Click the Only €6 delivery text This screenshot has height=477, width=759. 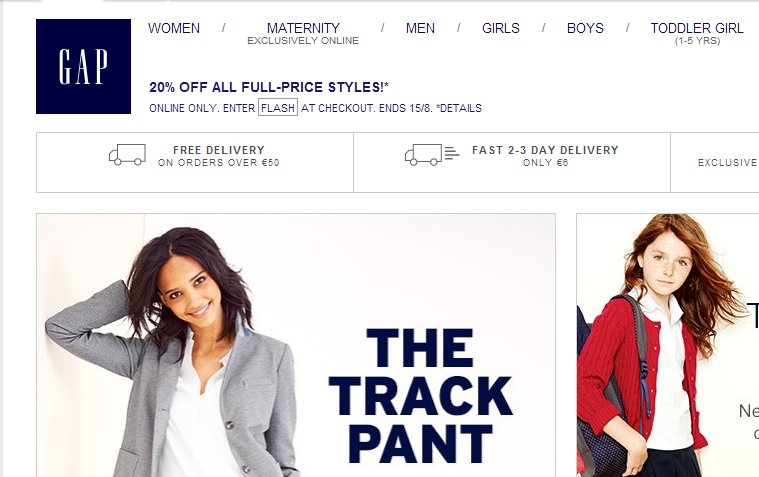[546, 163]
